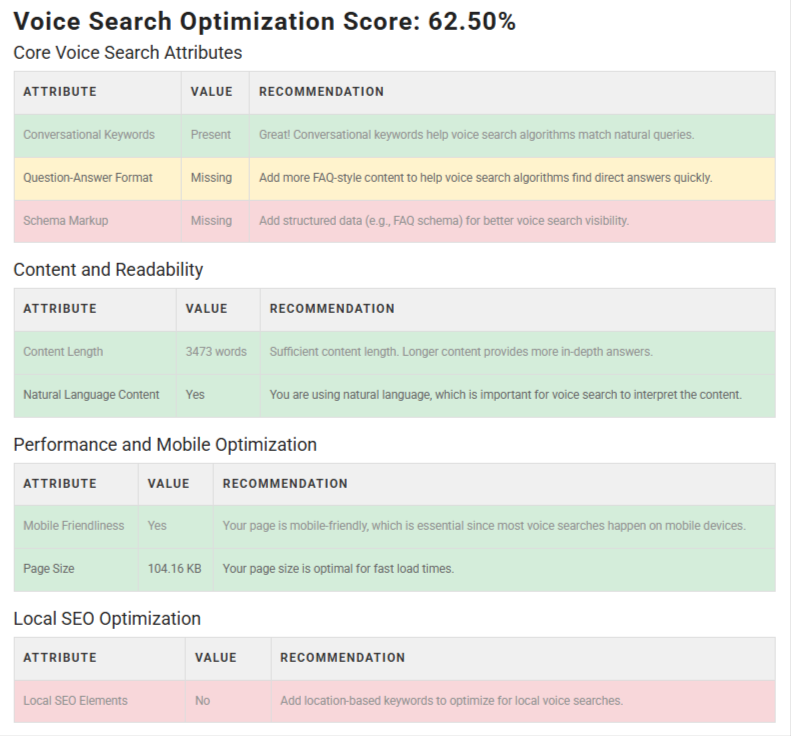Select the Question-Answer Format attribute cell
The width and height of the screenshot is (791, 736).
tap(88, 178)
